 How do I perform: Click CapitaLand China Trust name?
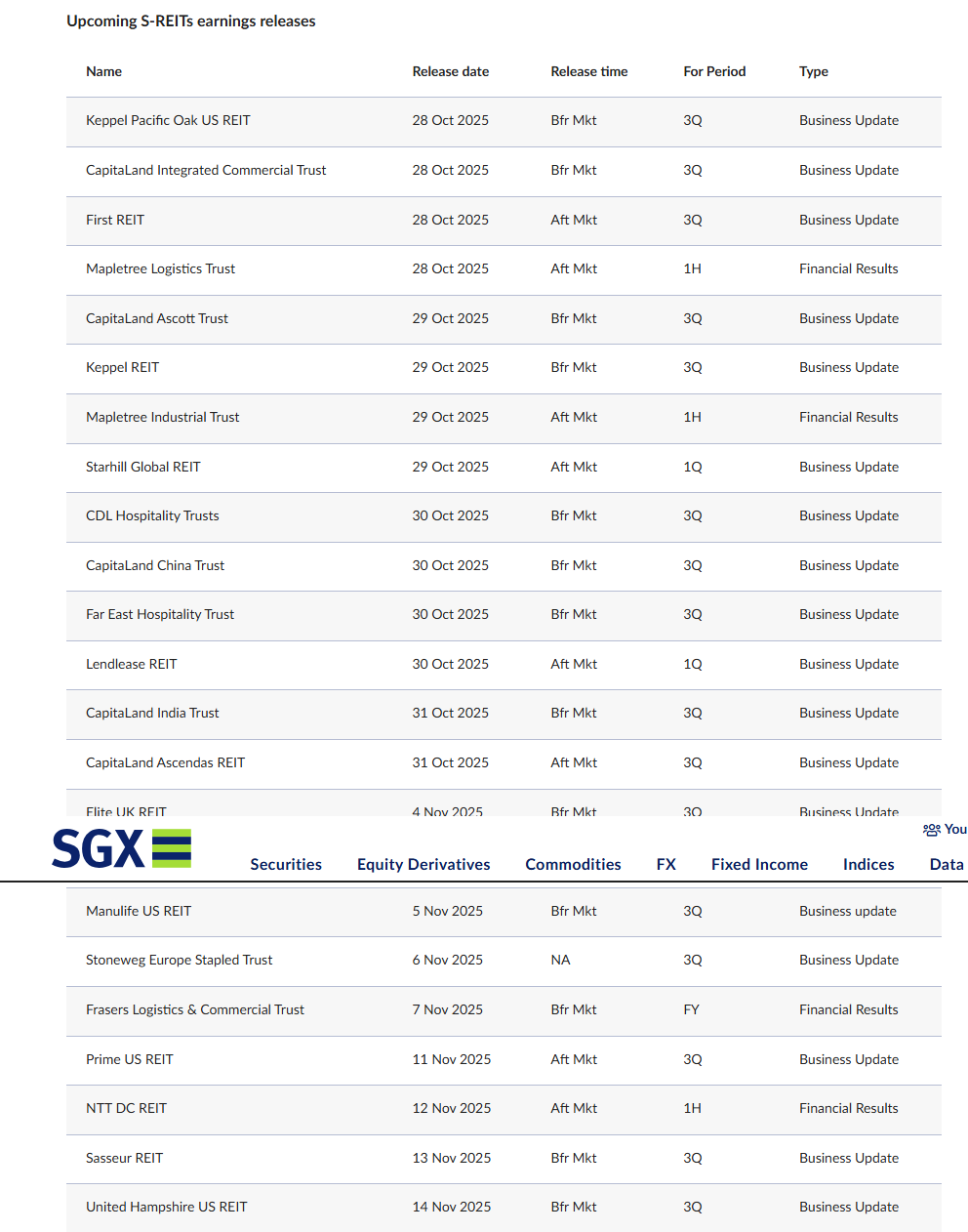pyautogui.click(x=155, y=565)
